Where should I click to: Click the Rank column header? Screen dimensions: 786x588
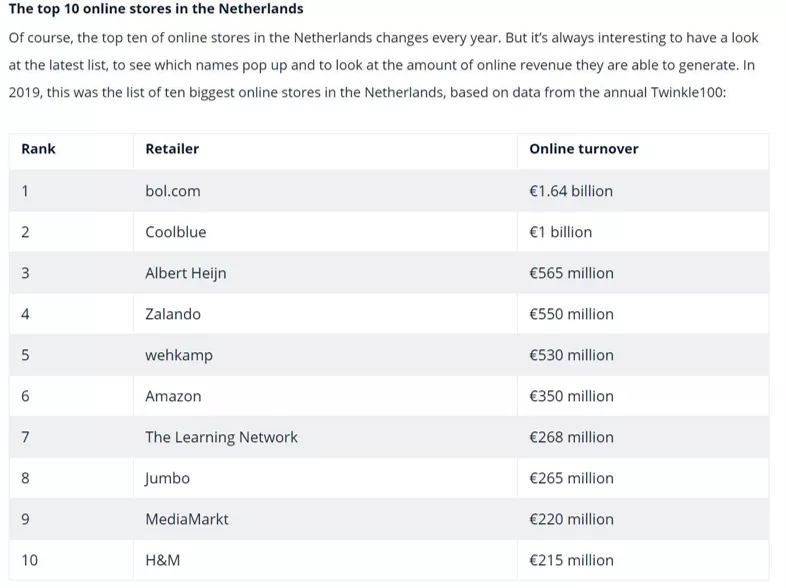pyautogui.click(x=39, y=149)
